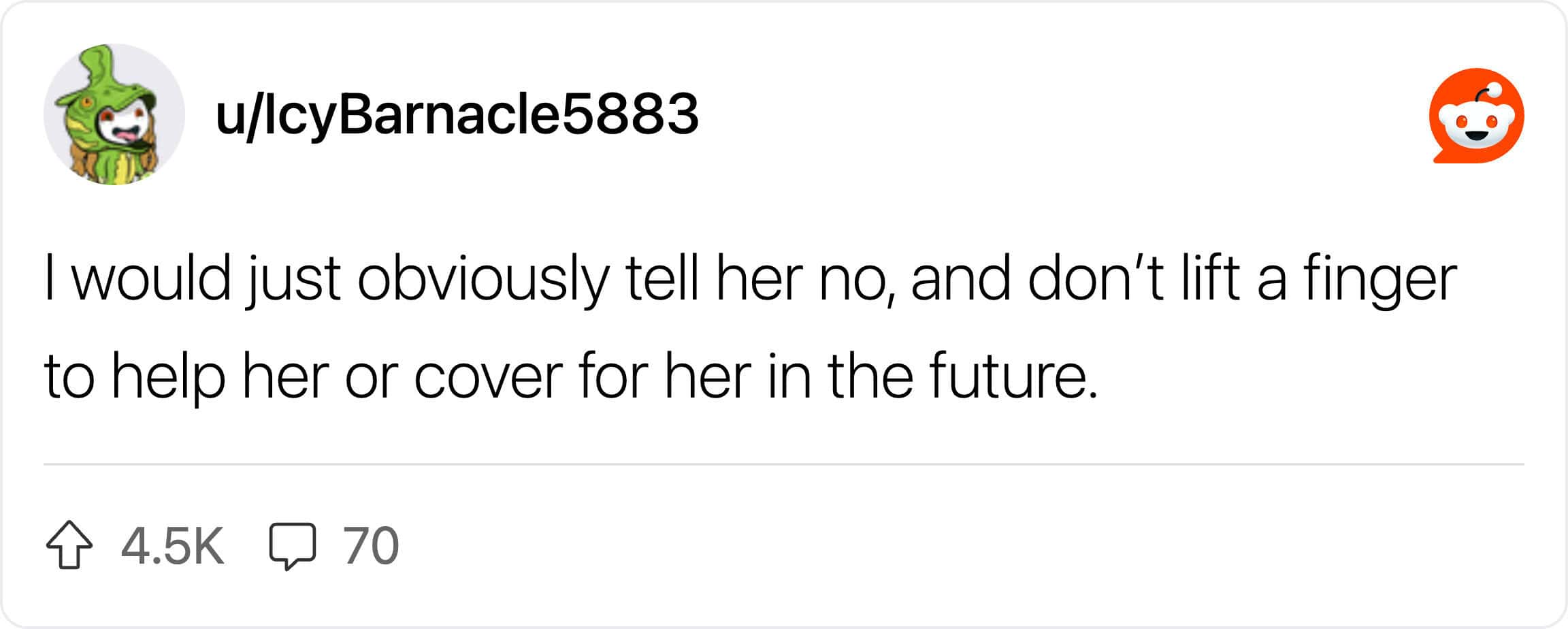Click the upvote arrow icon
The height and width of the screenshot is (629, 1568).
[x=69, y=545]
